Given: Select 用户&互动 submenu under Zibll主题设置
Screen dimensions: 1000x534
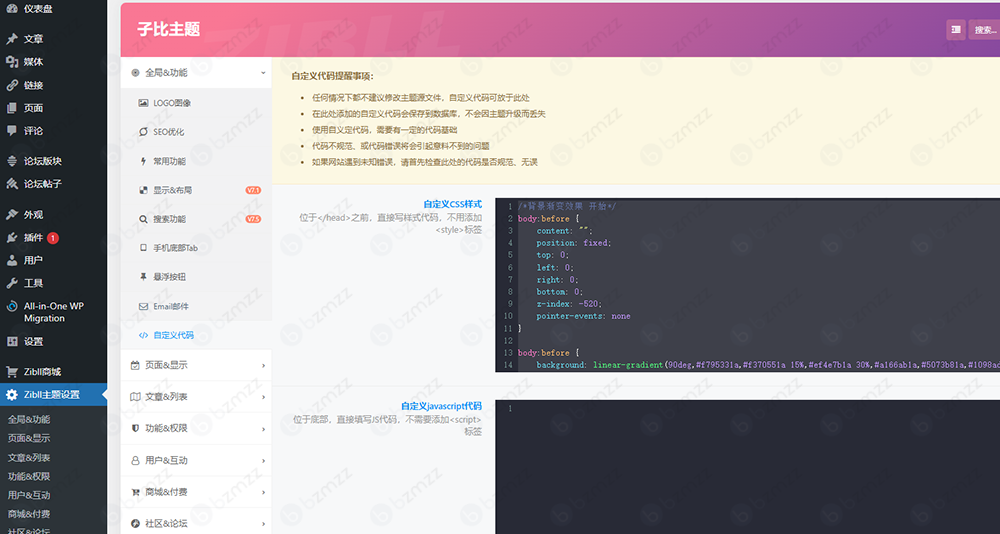Looking at the screenshot, I should tap(29, 495).
